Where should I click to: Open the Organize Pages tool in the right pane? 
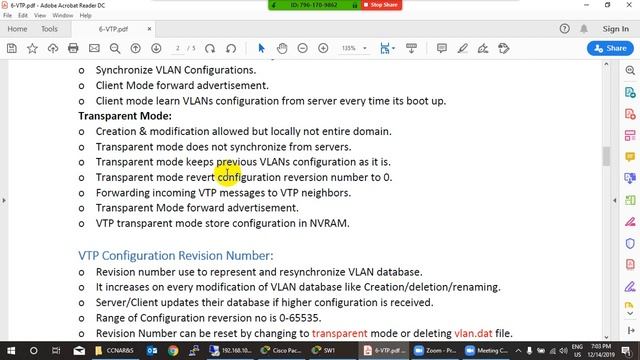coord(630,136)
